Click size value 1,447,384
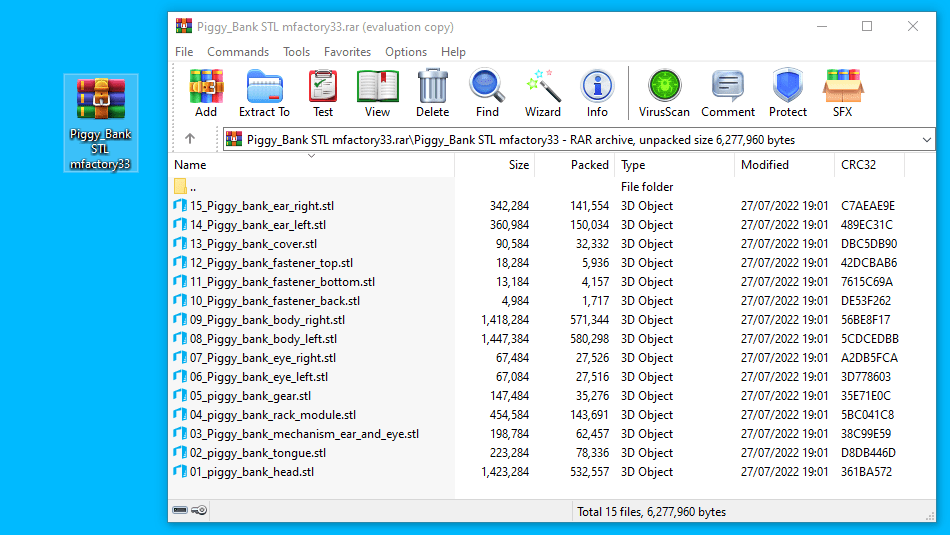 point(505,339)
